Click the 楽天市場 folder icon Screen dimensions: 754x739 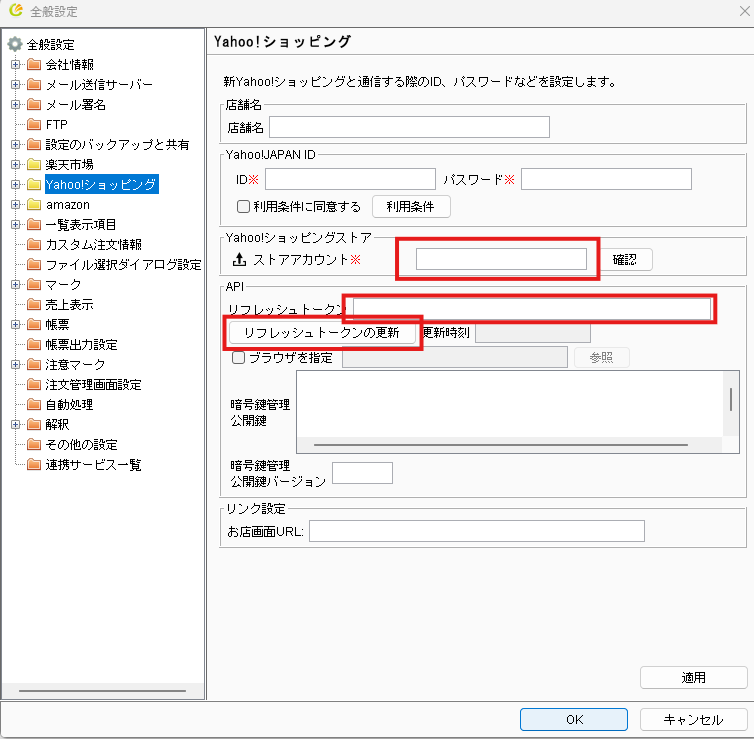click(34, 164)
